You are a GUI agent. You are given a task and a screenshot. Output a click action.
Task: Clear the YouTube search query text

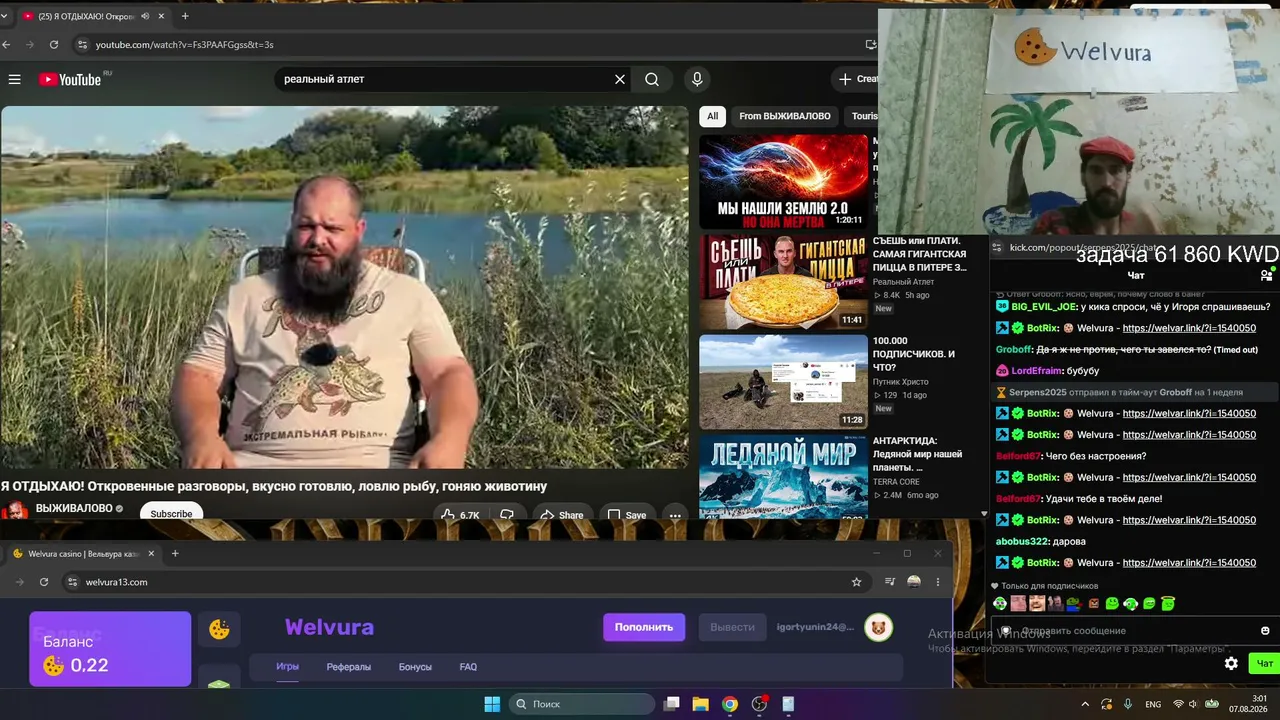620,79
